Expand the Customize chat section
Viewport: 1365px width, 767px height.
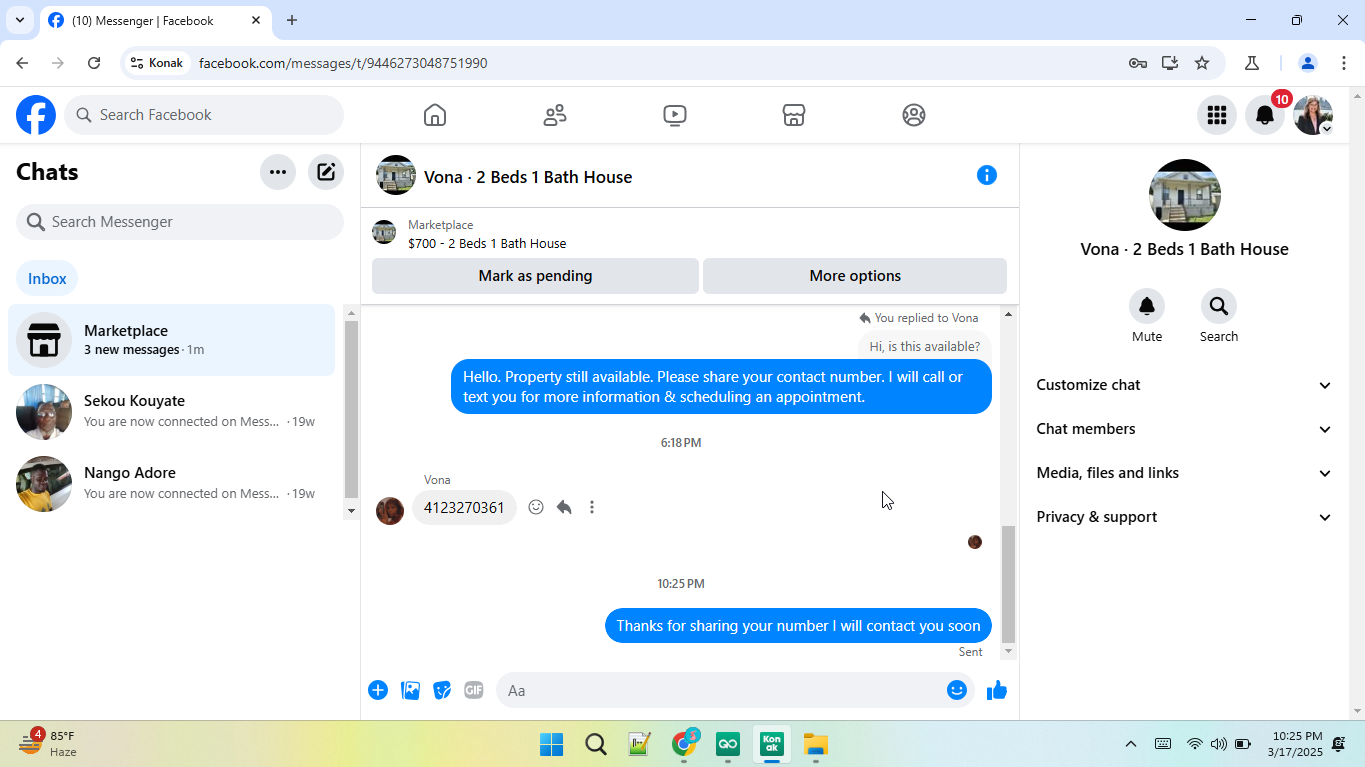[x=1185, y=385]
